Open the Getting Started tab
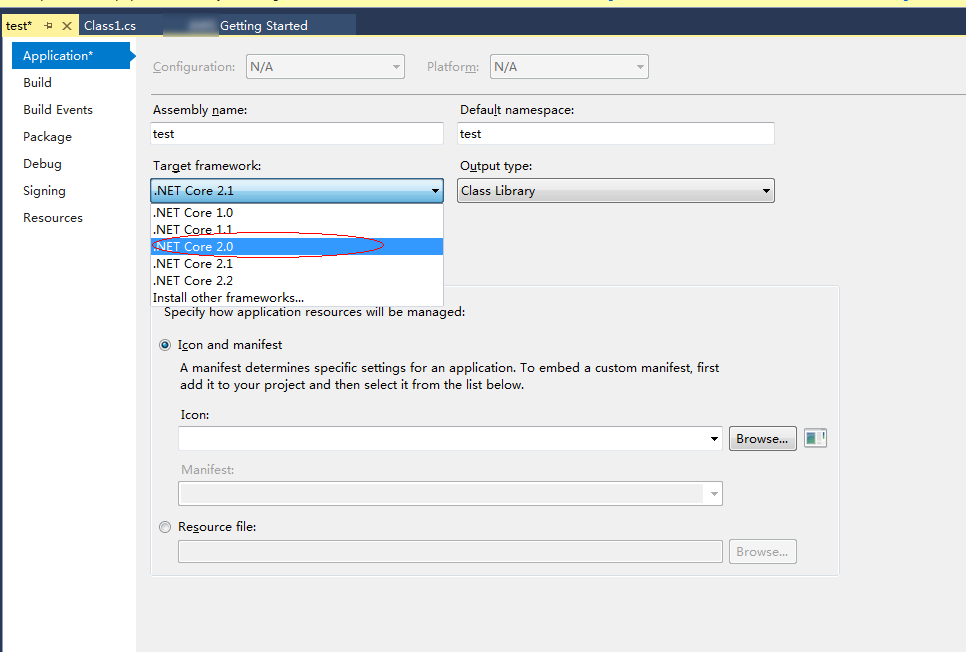The height and width of the screenshot is (652, 966). tap(263, 26)
